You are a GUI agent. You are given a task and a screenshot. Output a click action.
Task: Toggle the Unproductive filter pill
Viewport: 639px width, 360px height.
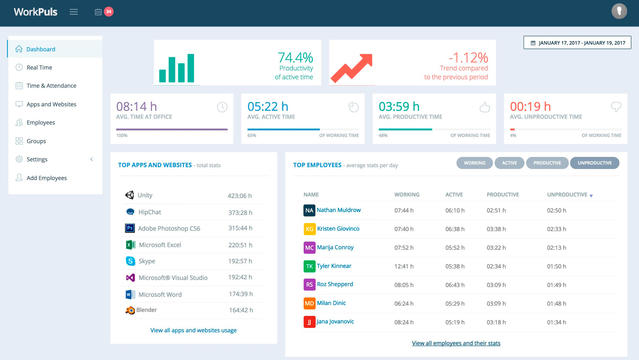click(595, 163)
